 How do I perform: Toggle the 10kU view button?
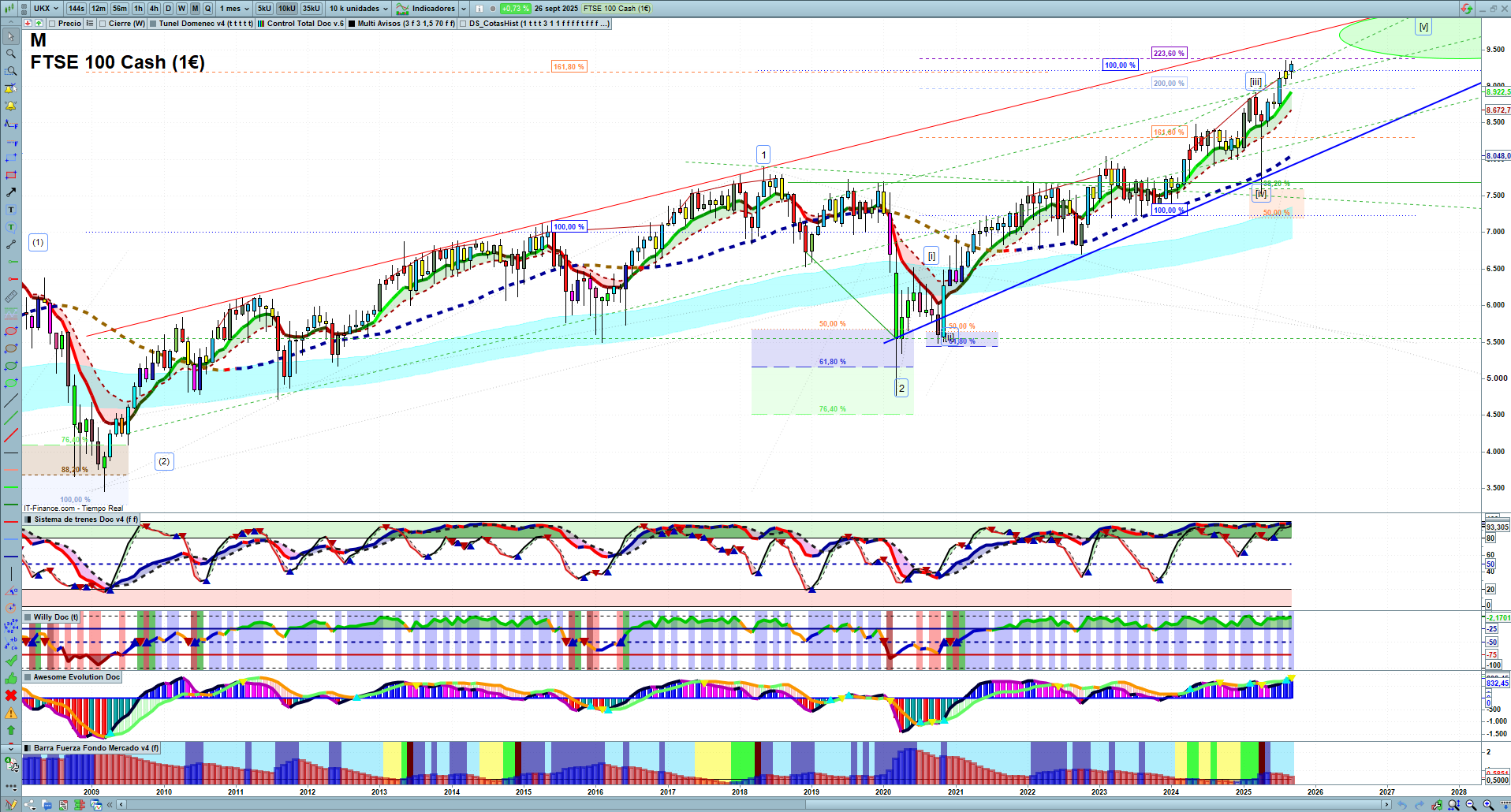pos(287,9)
